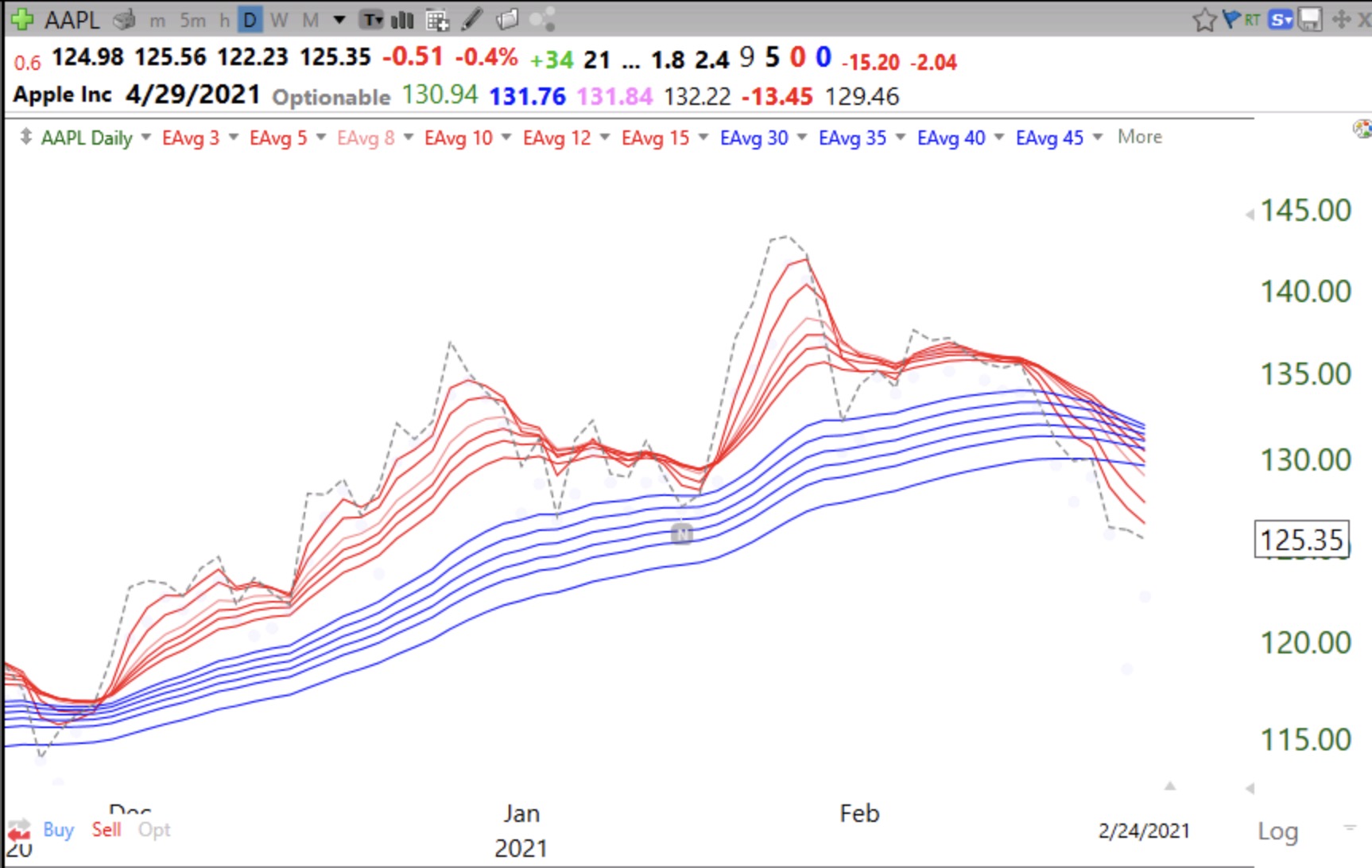Click the N news marker on chart

click(x=682, y=534)
